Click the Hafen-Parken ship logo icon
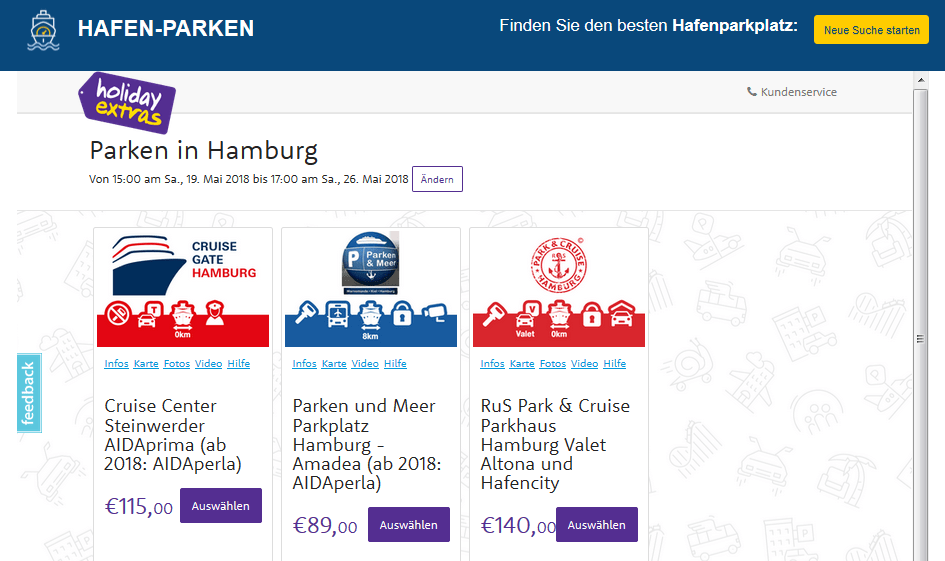The image size is (945, 561). coord(43,30)
